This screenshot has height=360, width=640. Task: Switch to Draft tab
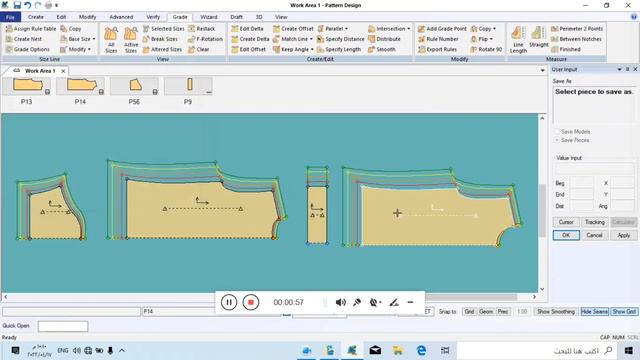236,17
